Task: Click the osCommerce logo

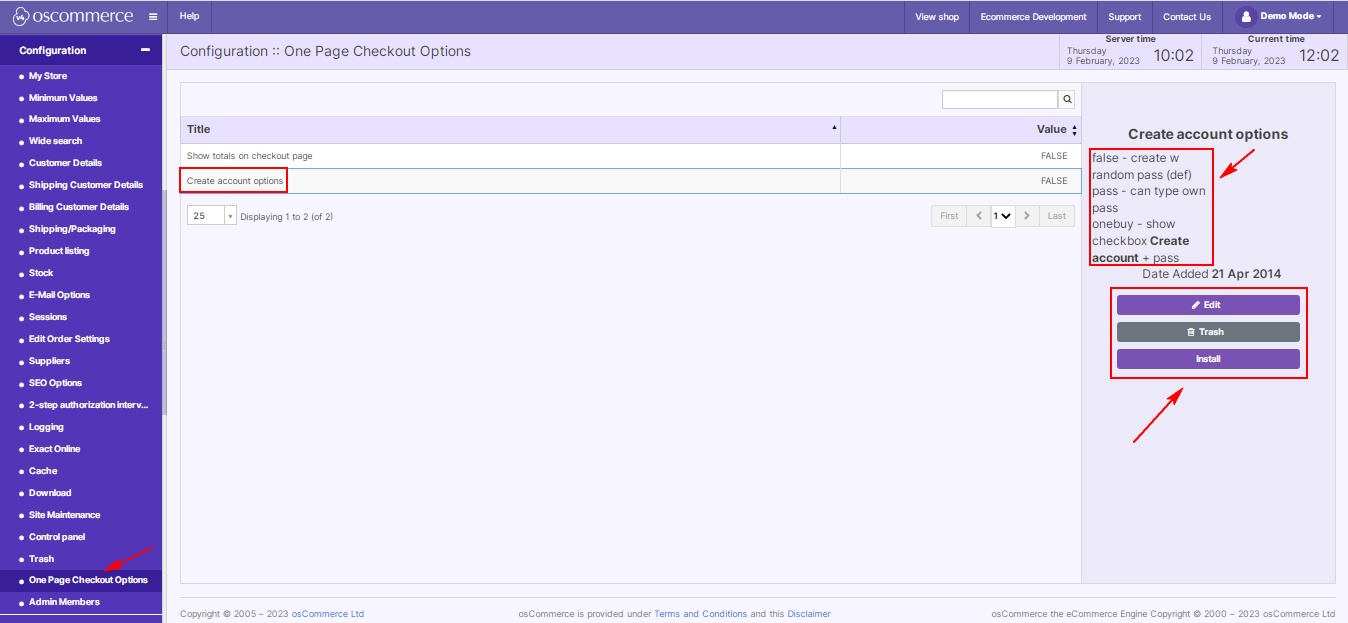Action: tap(74, 16)
